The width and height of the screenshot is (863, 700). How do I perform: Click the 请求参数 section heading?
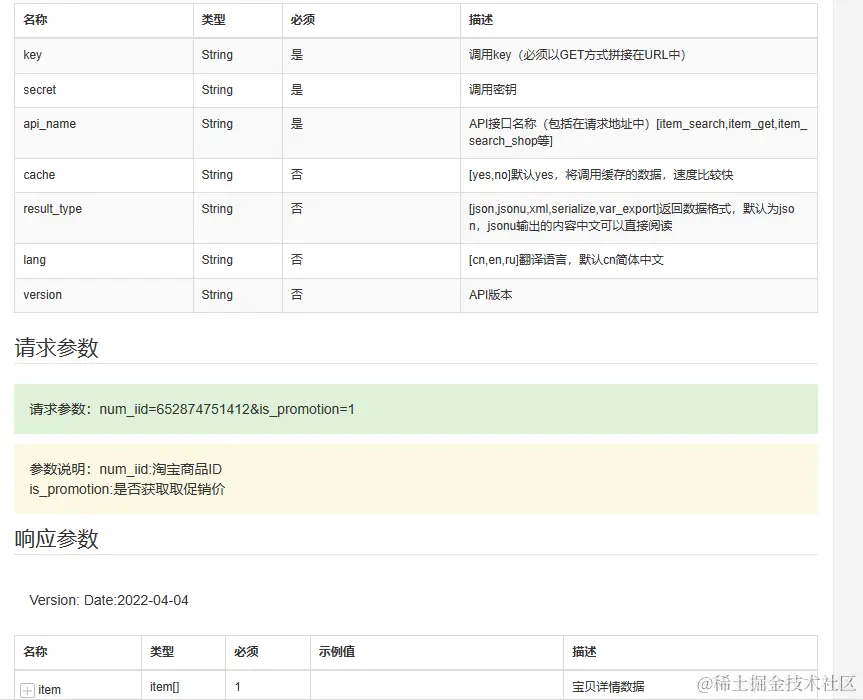57,348
